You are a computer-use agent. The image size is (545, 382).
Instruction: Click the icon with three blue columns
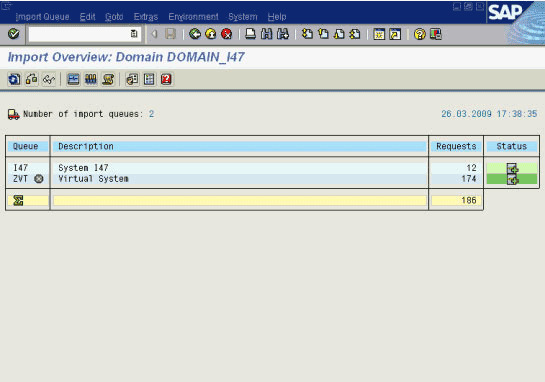pos(91,79)
